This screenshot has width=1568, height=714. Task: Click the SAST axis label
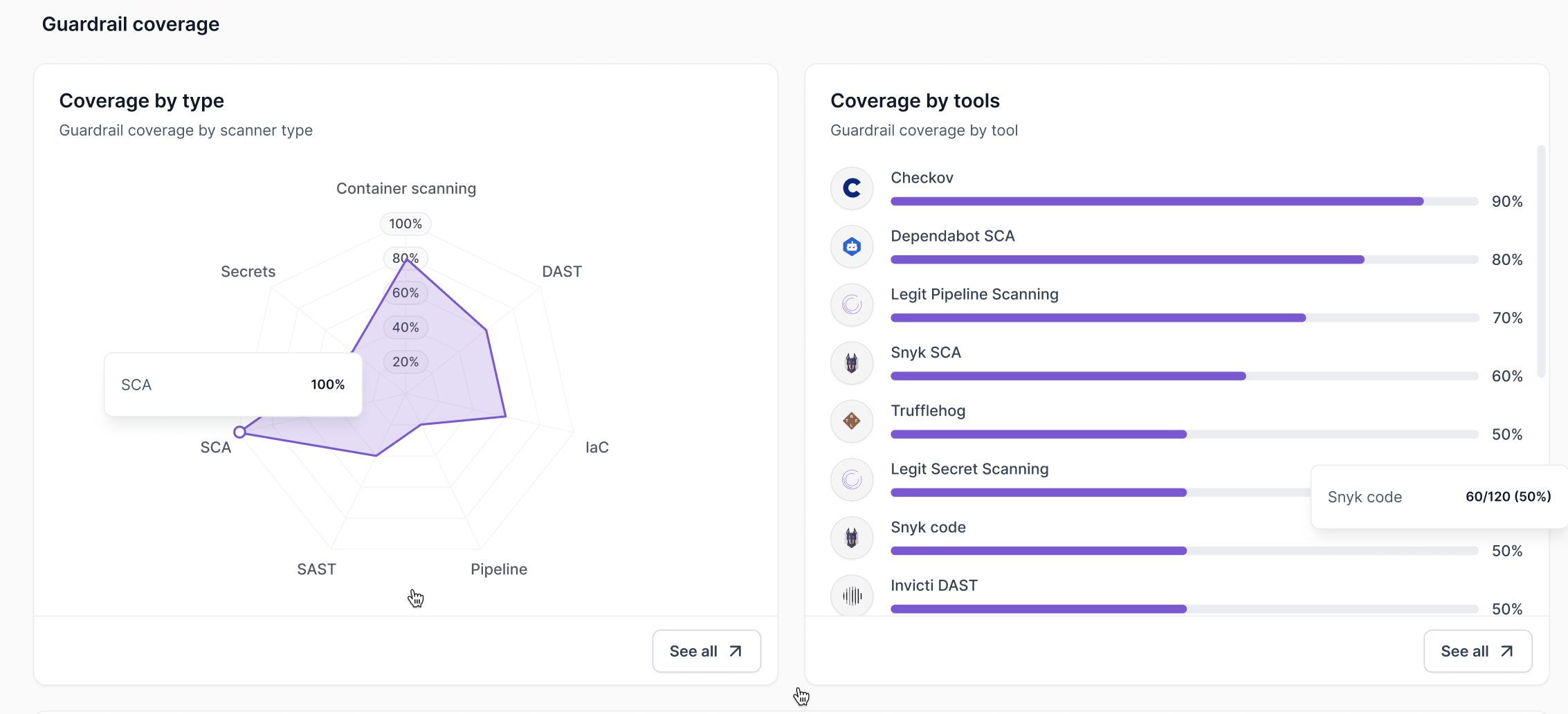316,569
